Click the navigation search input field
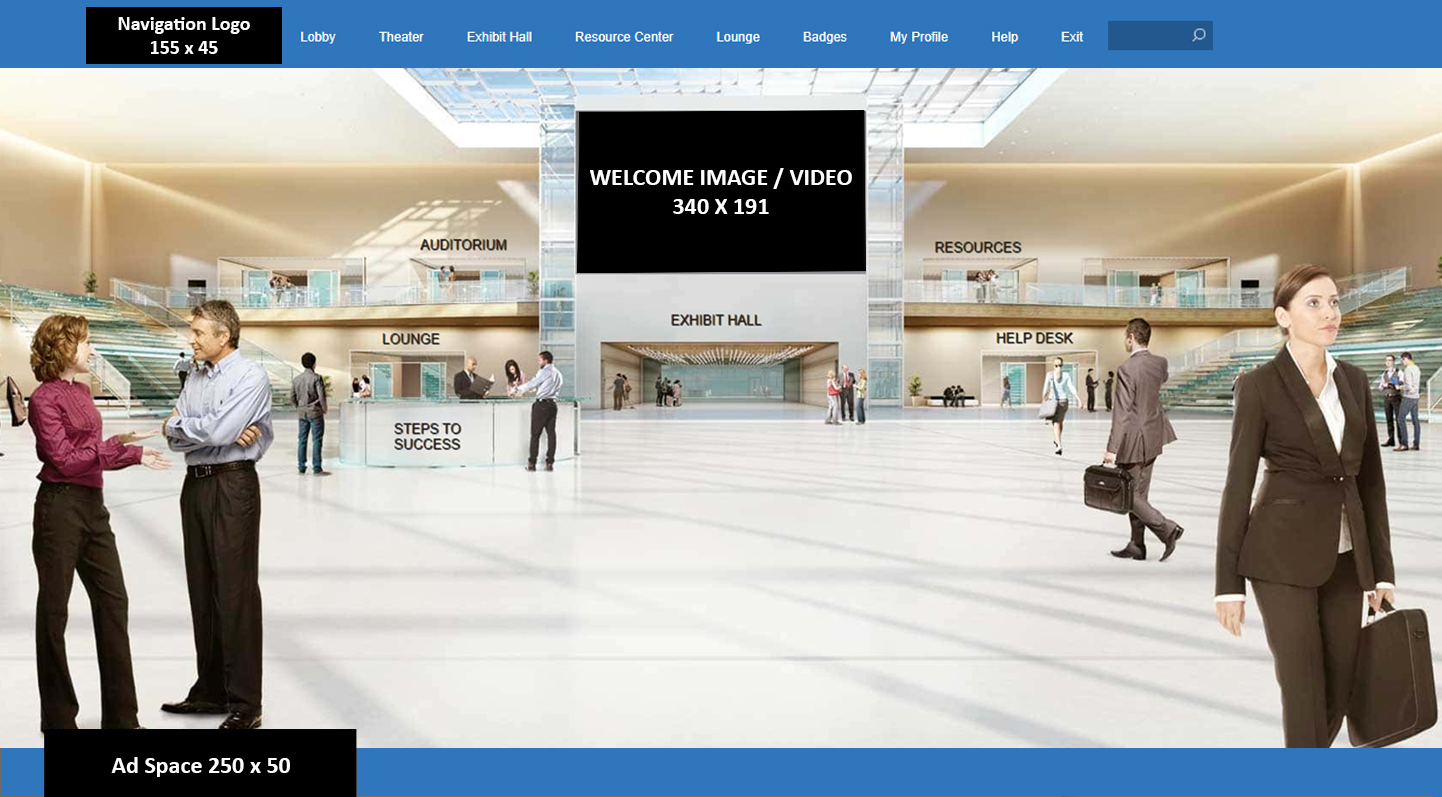This screenshot has width=1442, height=797. [1160, 36]
